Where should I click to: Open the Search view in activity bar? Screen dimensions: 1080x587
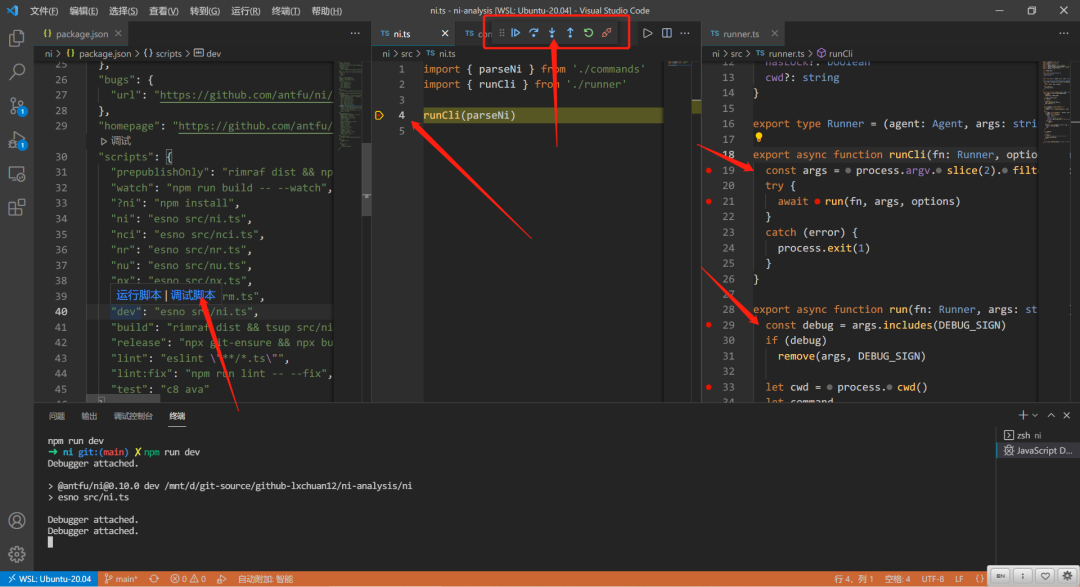pyautogui.click(x=17, y=72)
